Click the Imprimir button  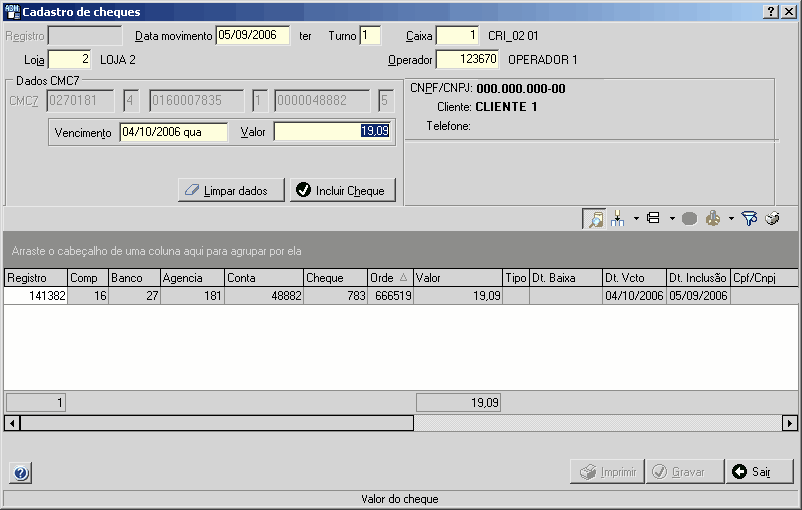point(607,471)
